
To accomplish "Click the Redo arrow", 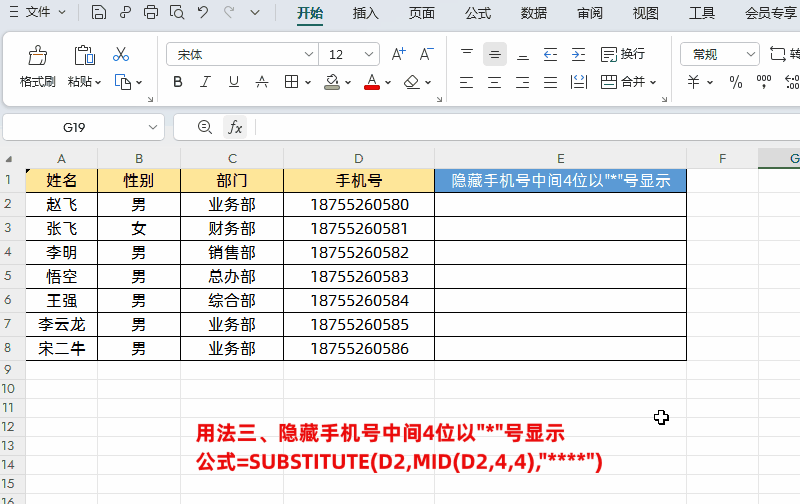I will tap(229, 12).
